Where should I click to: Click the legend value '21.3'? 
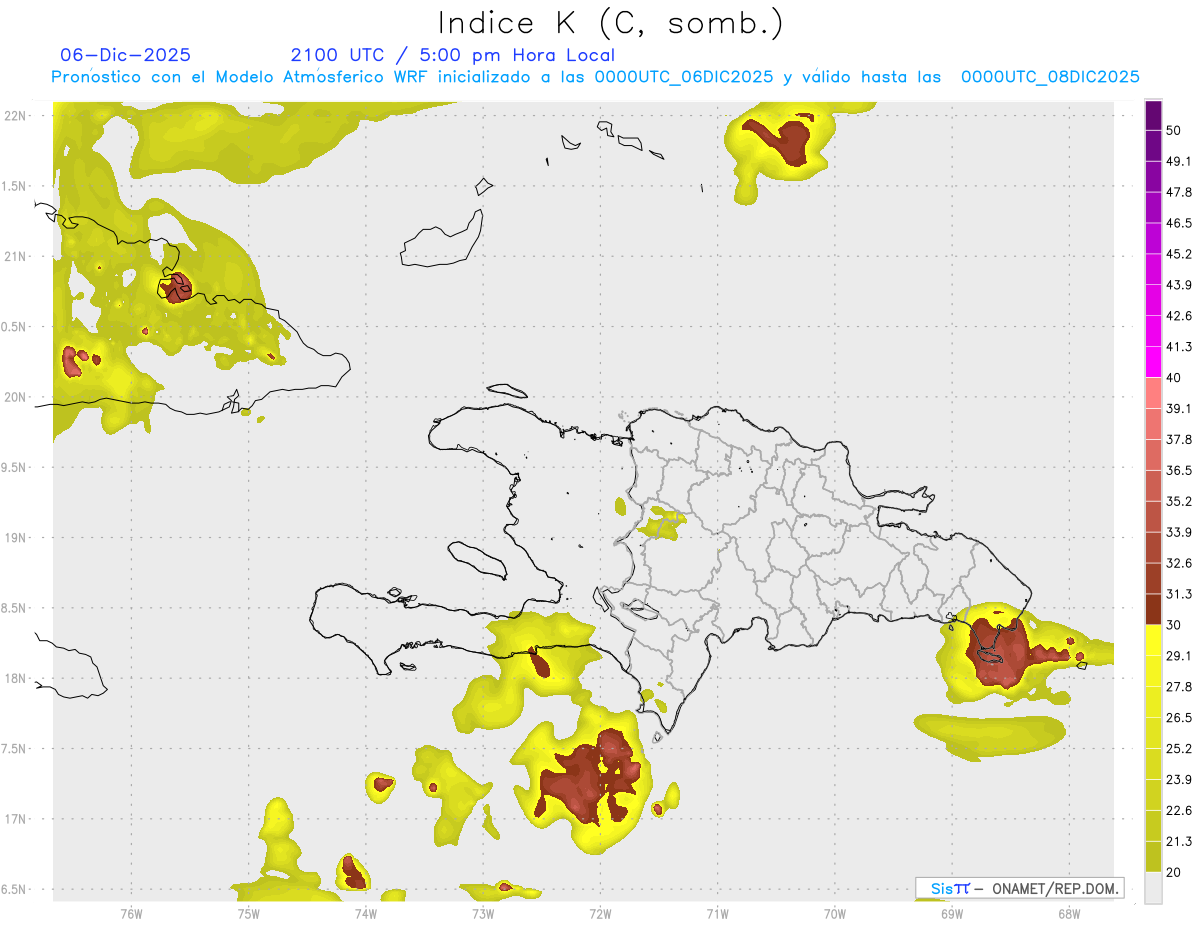1179,842
